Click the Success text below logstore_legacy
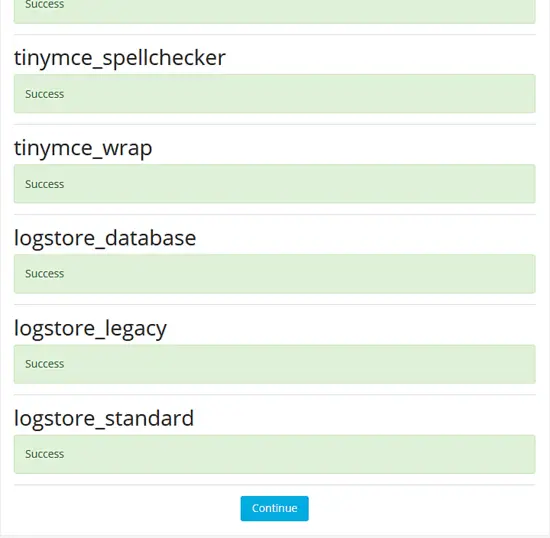The image size is (550, 538). click(45, 364)
